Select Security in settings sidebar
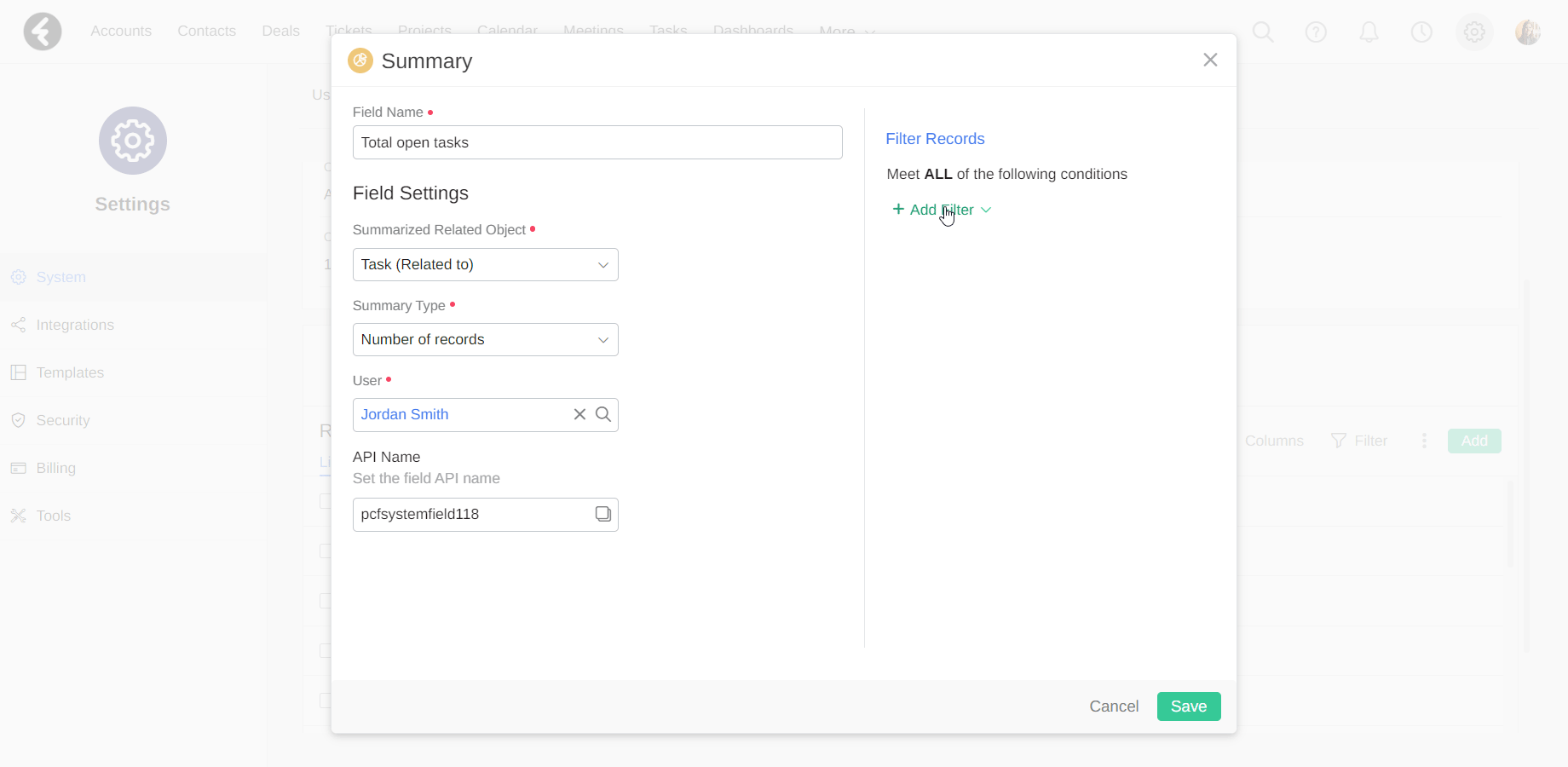The image size is (1568, 767). pos(133,420)
